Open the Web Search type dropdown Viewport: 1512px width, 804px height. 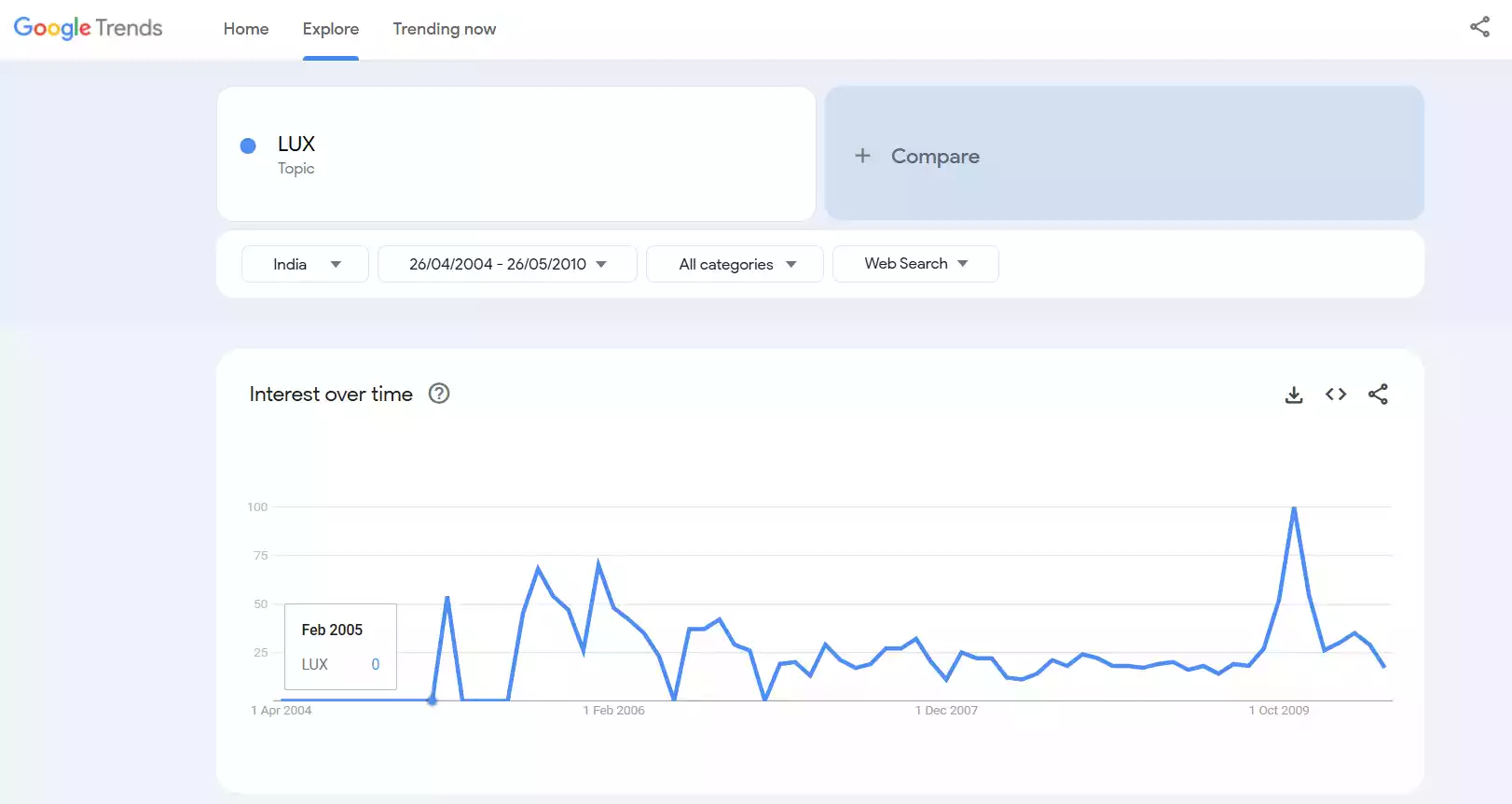click(x=915, y=264)
